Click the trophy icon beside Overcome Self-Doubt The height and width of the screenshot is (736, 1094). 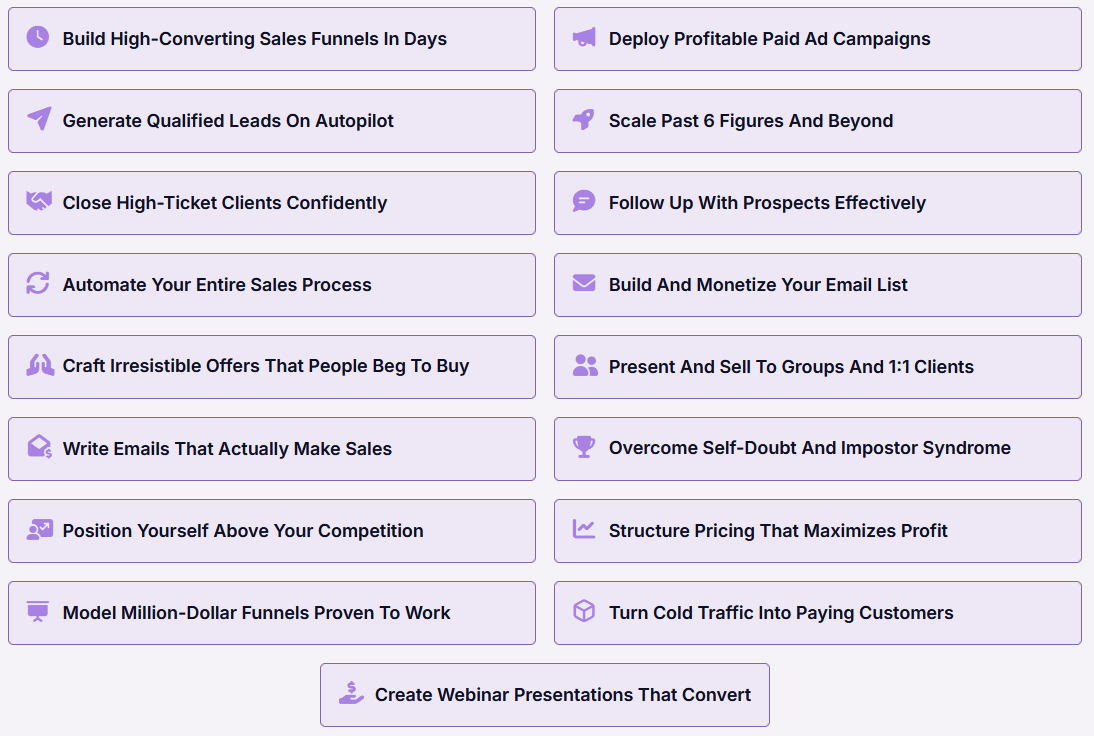584,448
